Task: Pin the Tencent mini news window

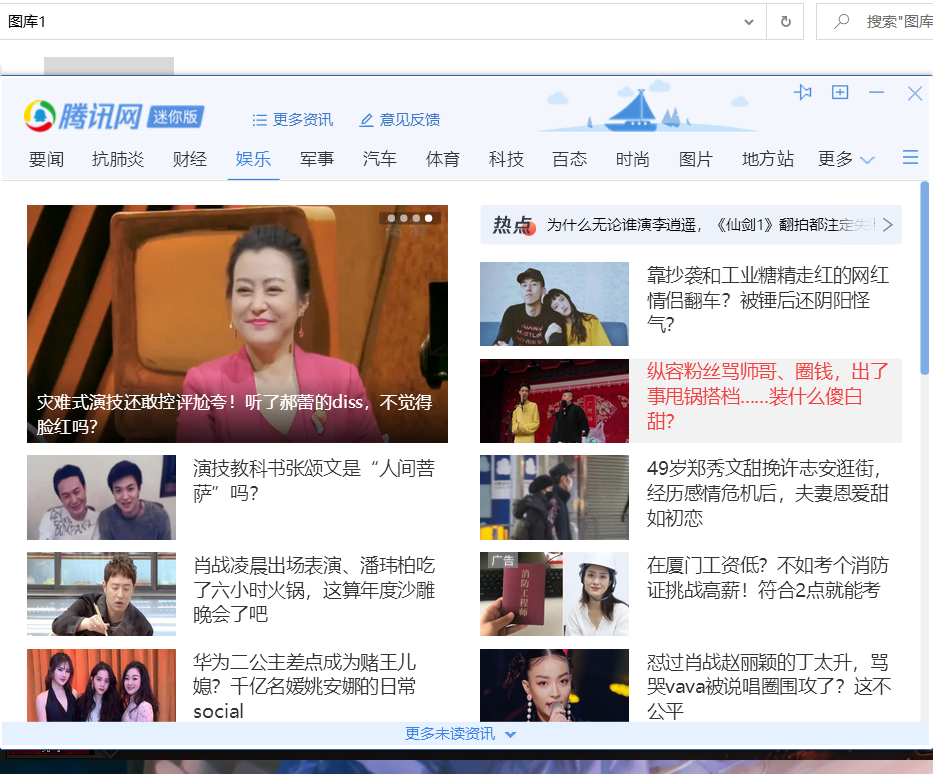Action: 803,92
